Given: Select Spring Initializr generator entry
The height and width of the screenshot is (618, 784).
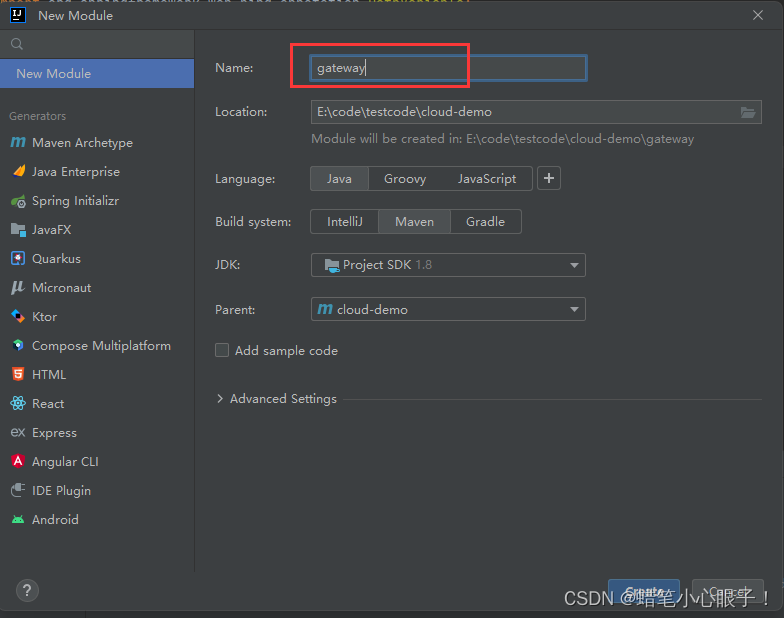Looking at the screenshot, I should [97, 201].
